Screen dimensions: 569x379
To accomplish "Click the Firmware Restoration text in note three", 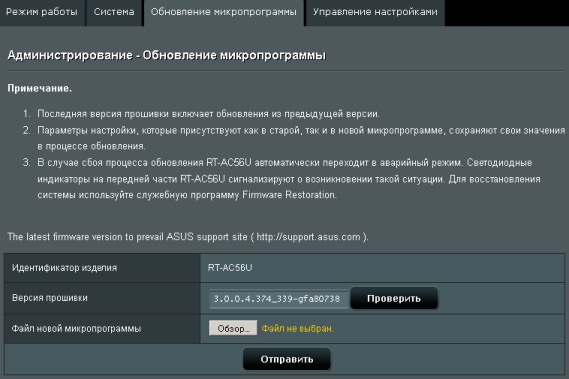I will [x=289, y=195].
